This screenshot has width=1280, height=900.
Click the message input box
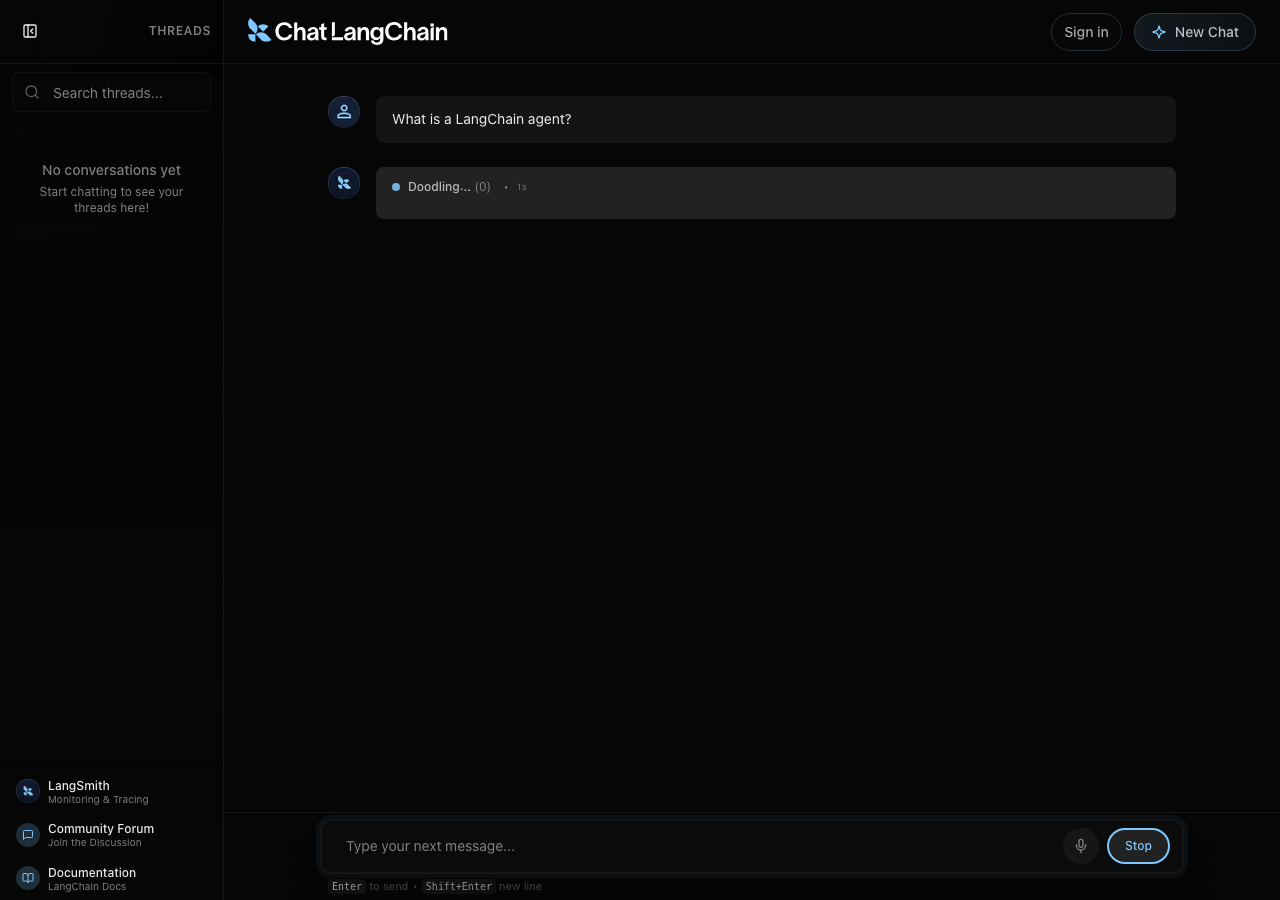coord(696,846)
